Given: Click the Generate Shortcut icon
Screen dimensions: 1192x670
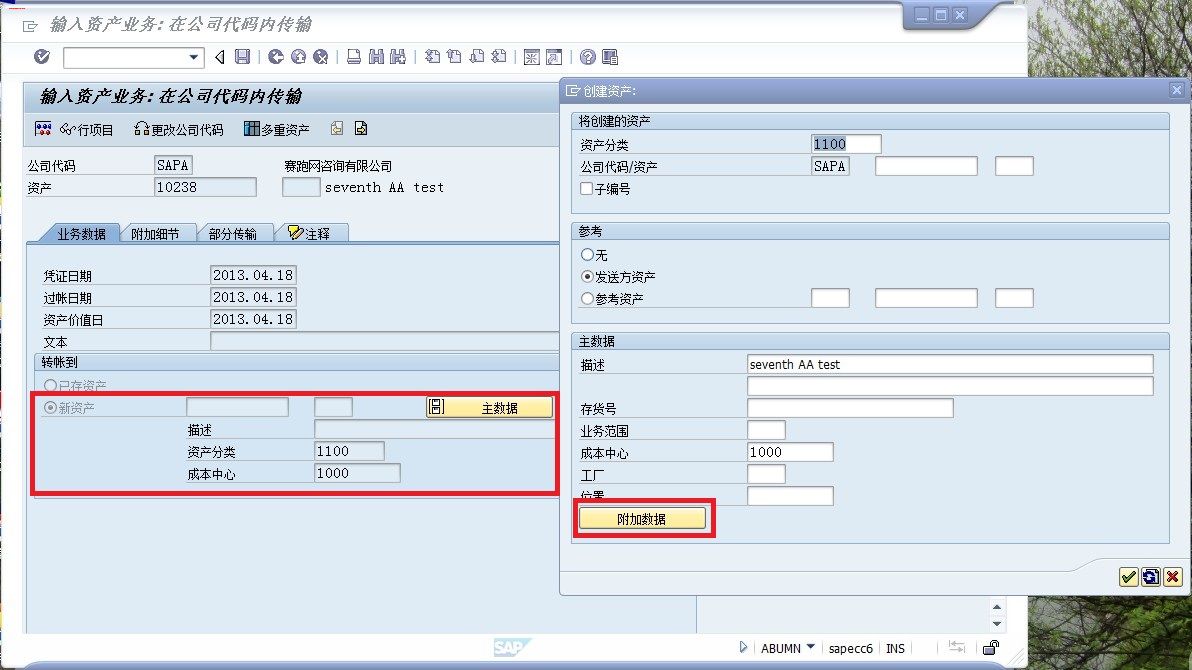Looking at the screenshot, I should pyautogui.click(x=554, y=56).
